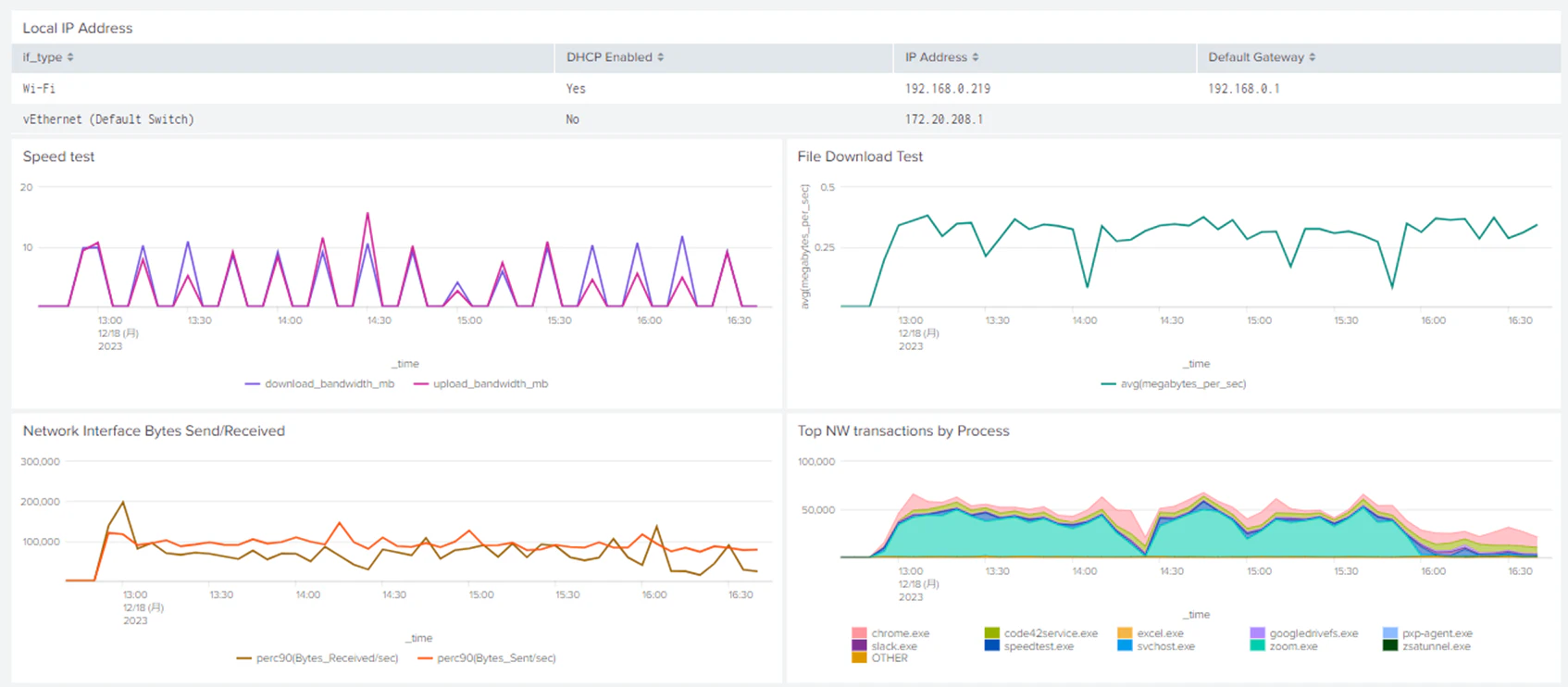Click zsatunnel.exe legend swatch
Viewport: 1568px width, 687px height.
[x=1390, y=646]
